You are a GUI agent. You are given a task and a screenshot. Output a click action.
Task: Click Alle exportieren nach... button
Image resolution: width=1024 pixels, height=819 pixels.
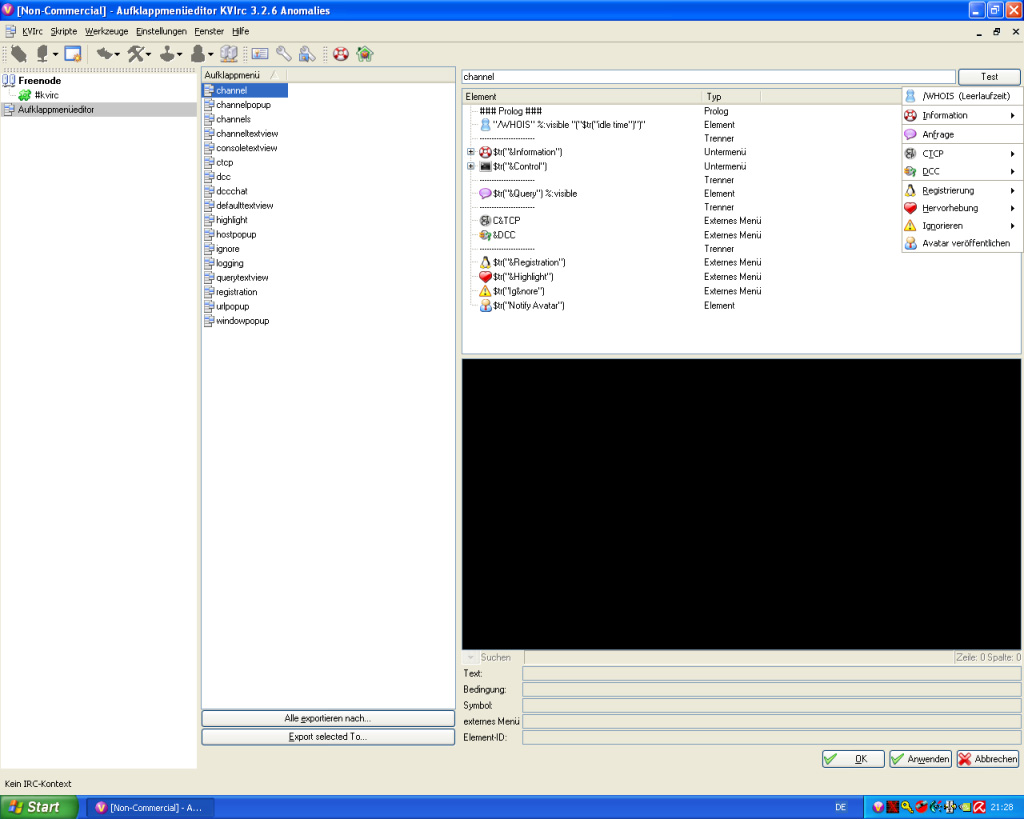coord(328,718)
